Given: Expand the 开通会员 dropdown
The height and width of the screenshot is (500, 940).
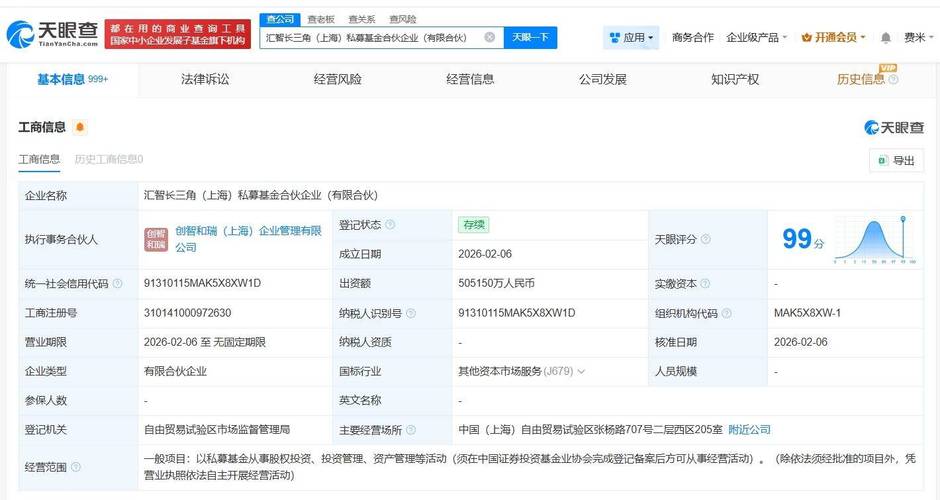Looking at the screenshot, I should tap(834, 38).
